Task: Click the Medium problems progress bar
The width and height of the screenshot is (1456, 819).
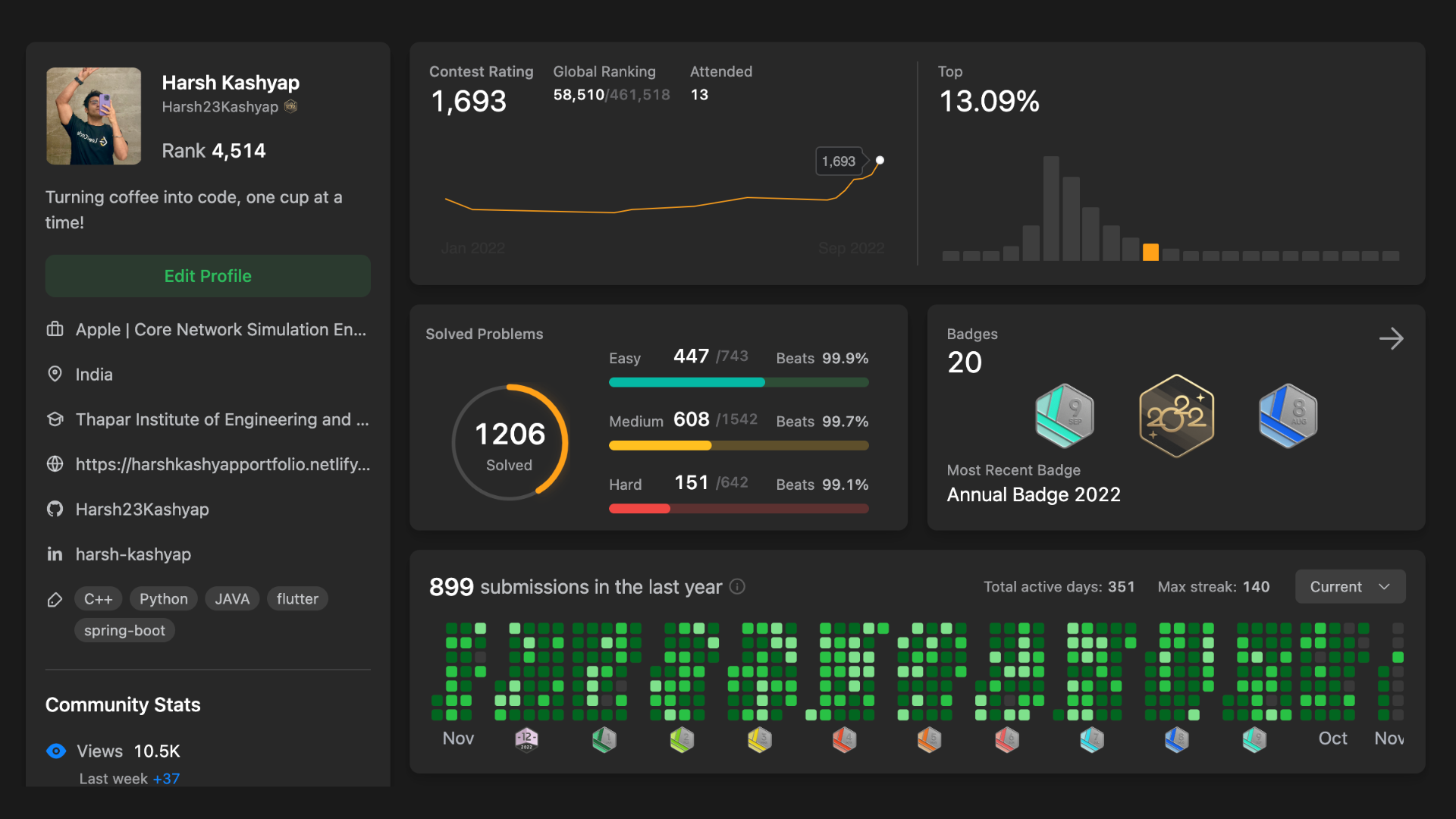Action: pos(738,446)
